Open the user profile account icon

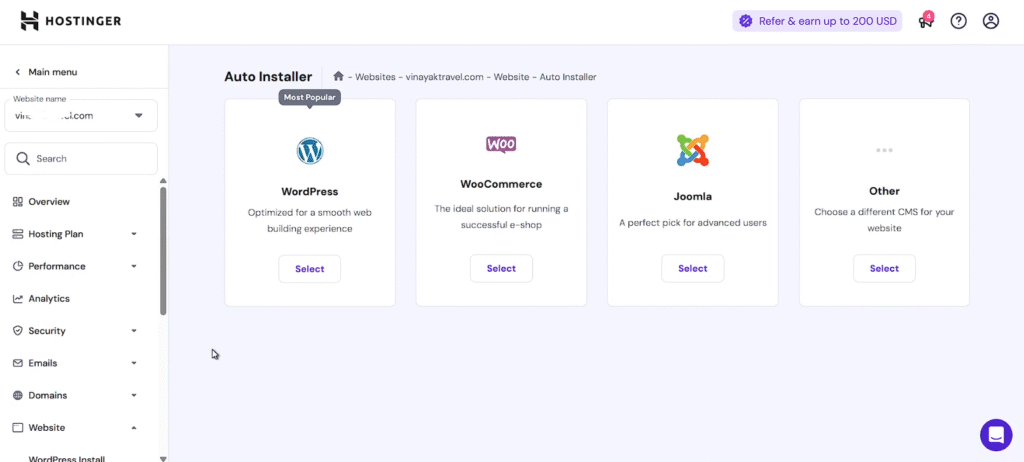tap(990, 21)
